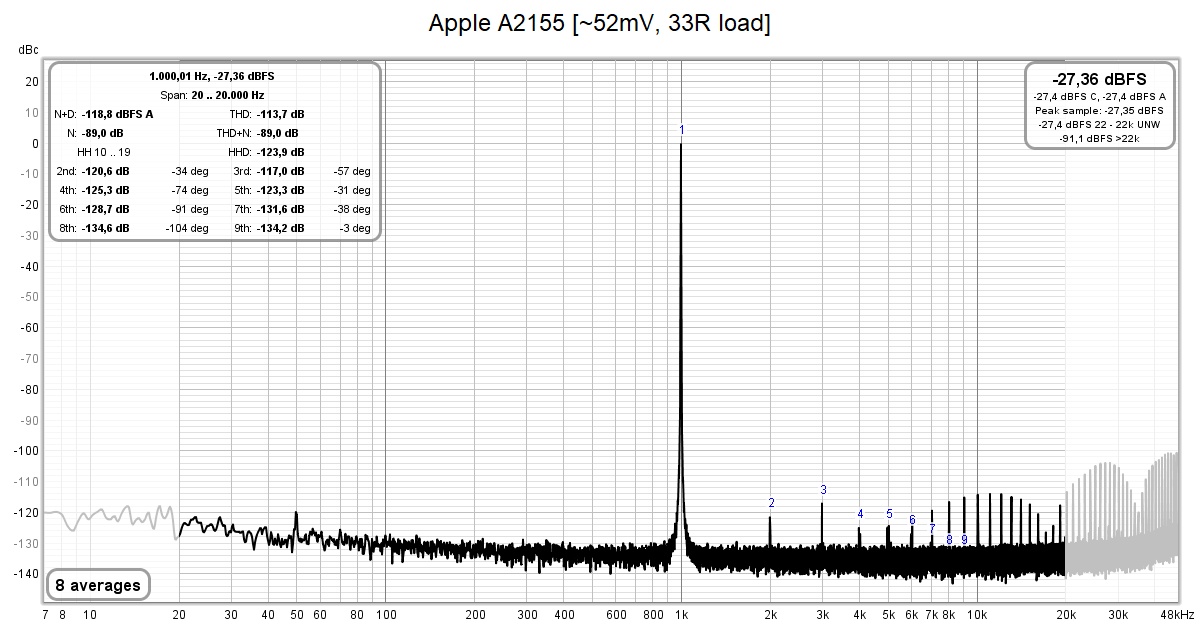This screenshot has height=627, width=1200.
Task: Click the -91 deg phase value
Action: [x=190, y=209]
